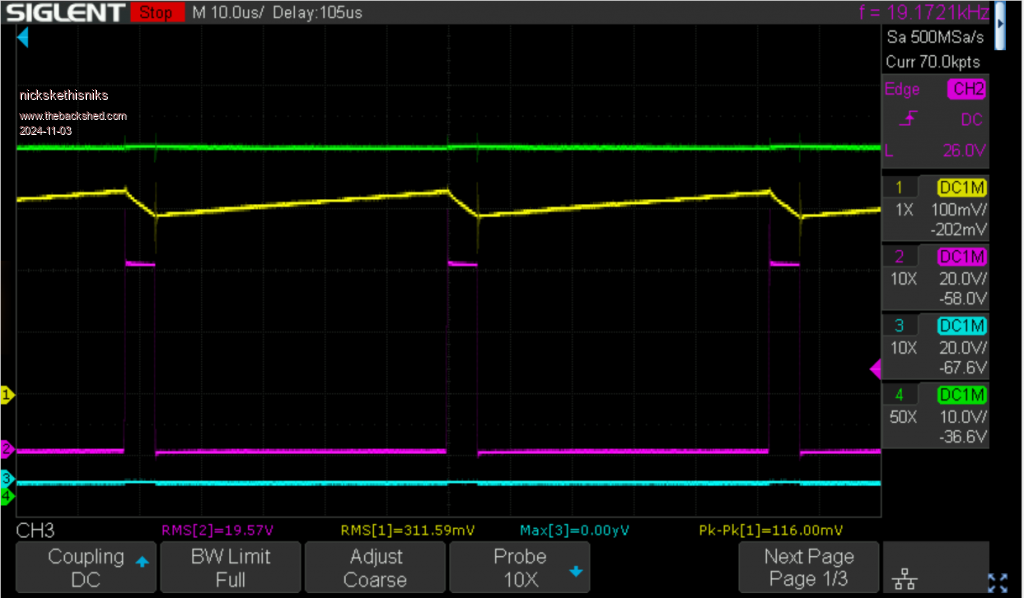
Task: Open the Probe 10X attenuation dropdown
Action: pos(519,568)
